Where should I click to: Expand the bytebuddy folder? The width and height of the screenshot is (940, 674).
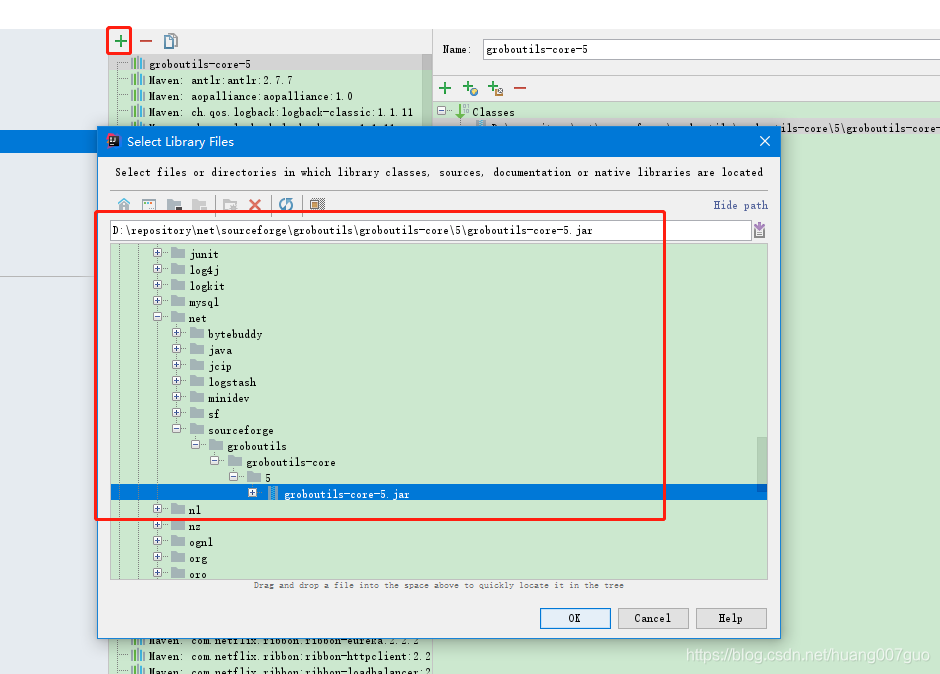tap(176, 332)
